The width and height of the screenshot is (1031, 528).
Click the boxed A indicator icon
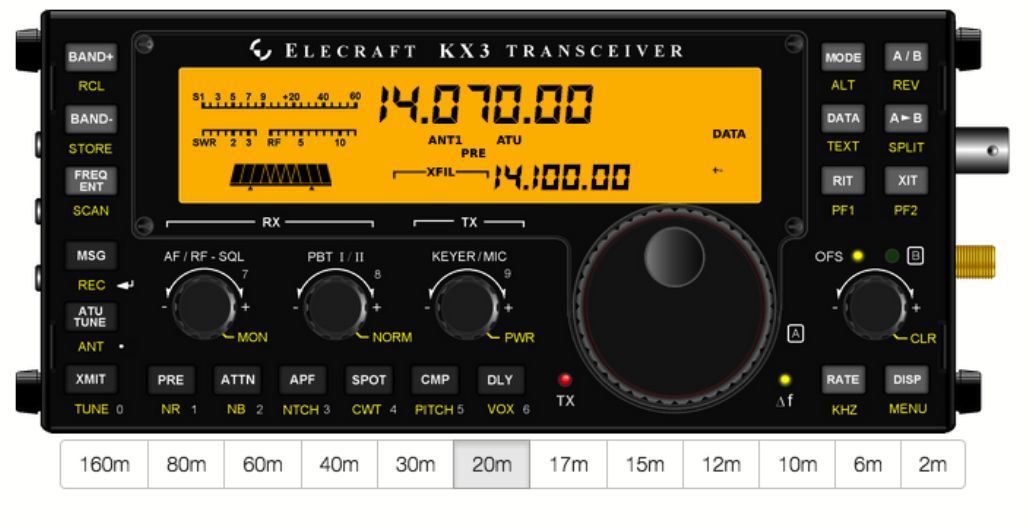coord(795,333)
